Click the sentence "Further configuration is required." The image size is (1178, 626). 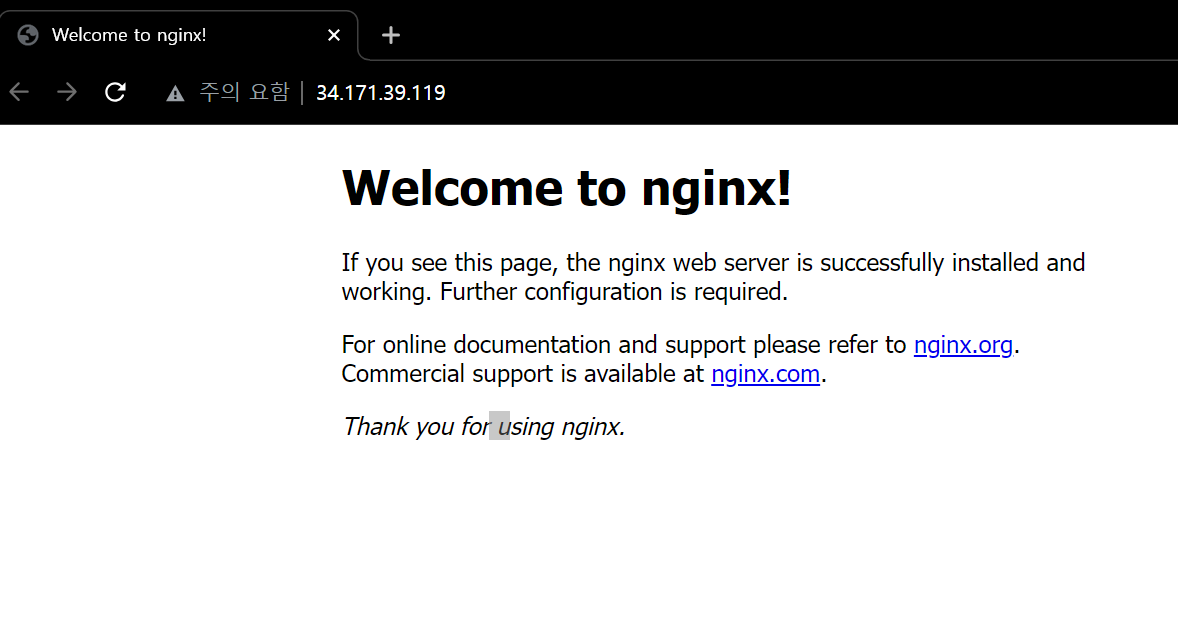coord(614,292)
